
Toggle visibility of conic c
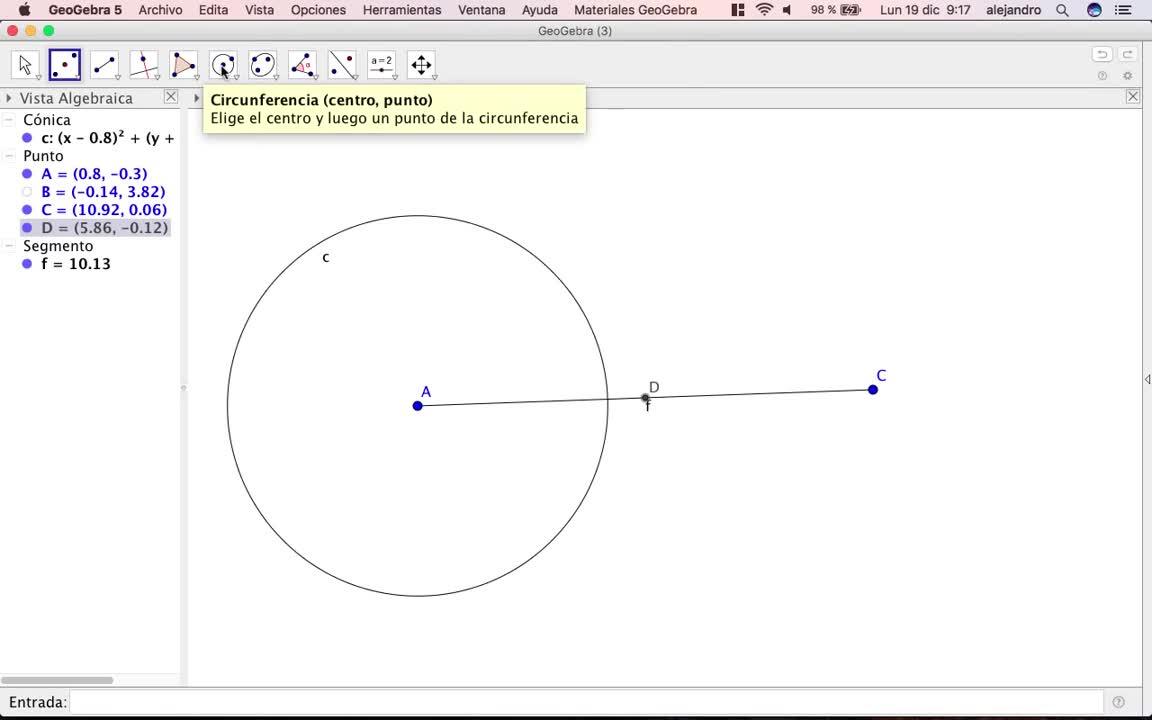click(x=27, y=138)
